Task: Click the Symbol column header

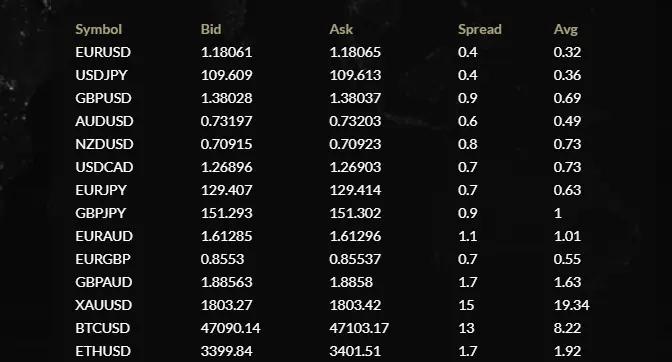Action: [99, 30]
